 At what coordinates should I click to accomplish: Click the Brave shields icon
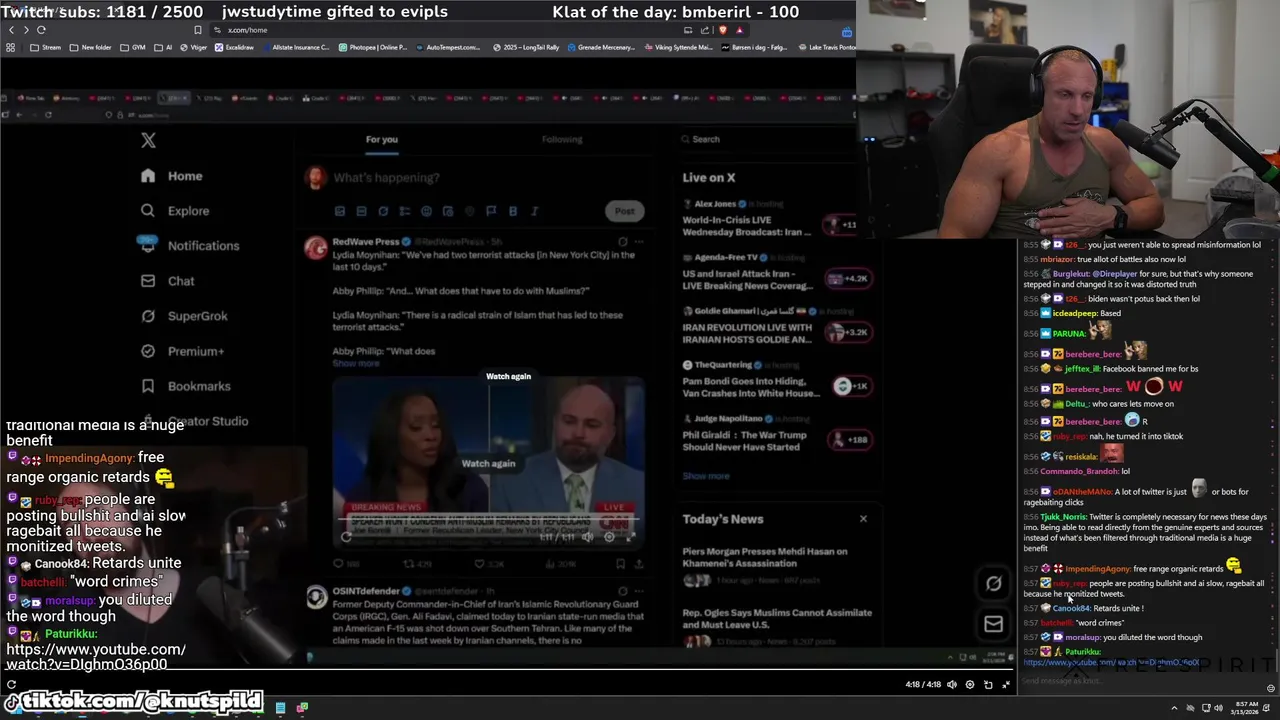[723, 30]
